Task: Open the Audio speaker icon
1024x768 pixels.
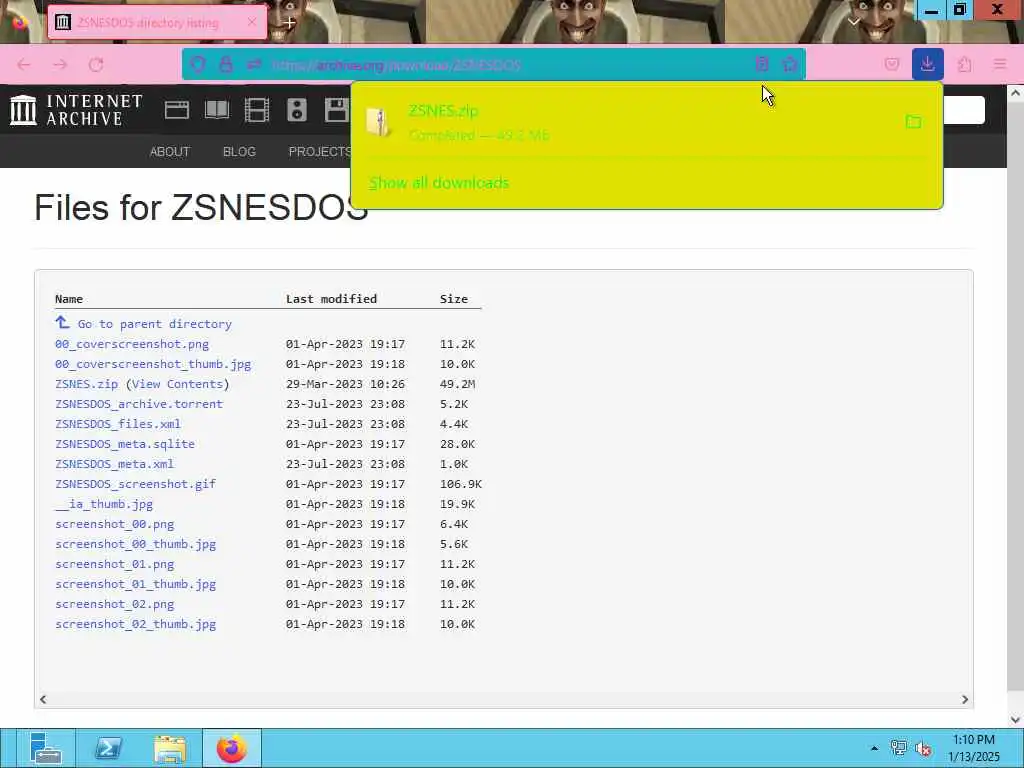Action: pyautogui.click(x=296, y=110)
